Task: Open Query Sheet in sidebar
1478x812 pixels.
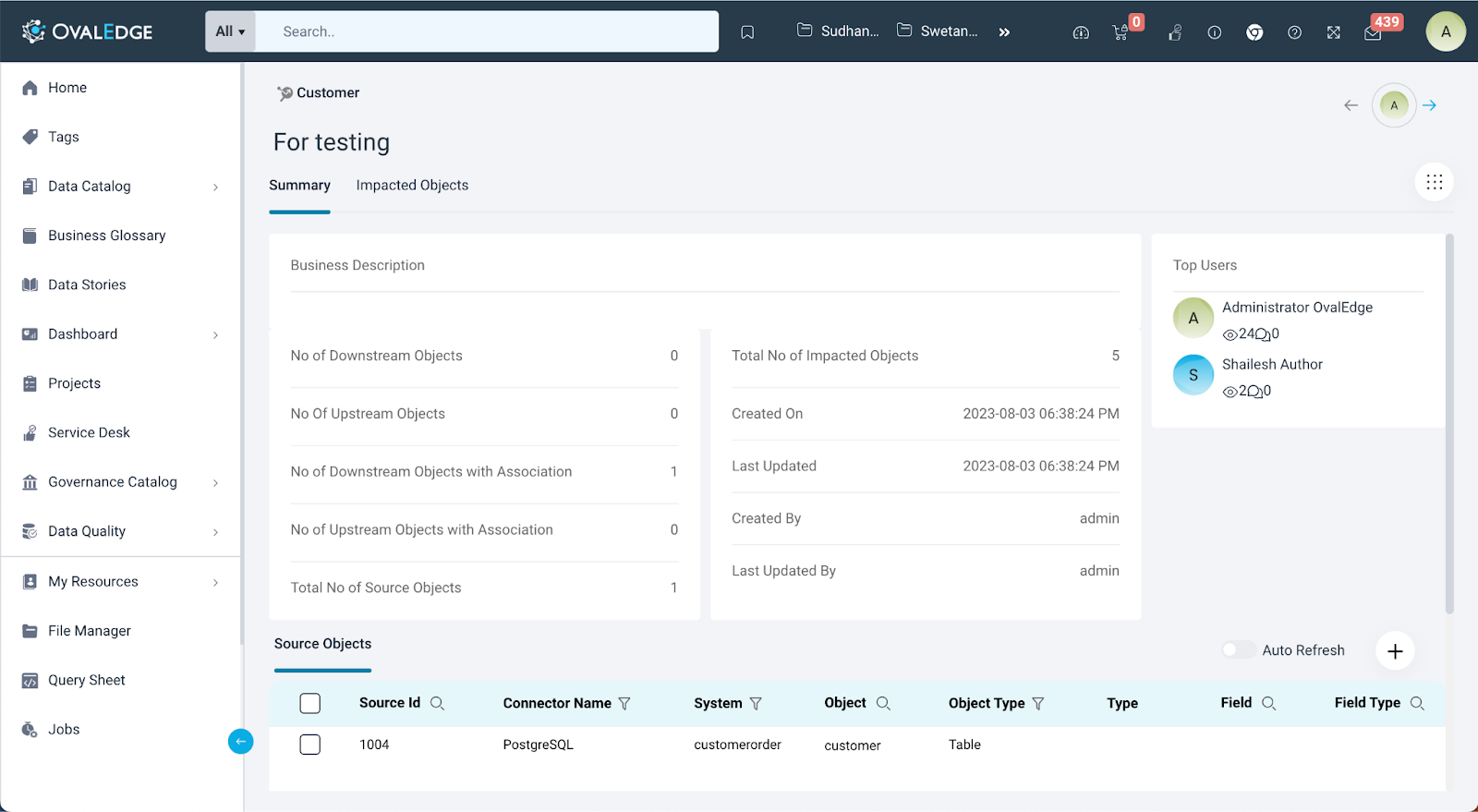Action: [87, 680]
